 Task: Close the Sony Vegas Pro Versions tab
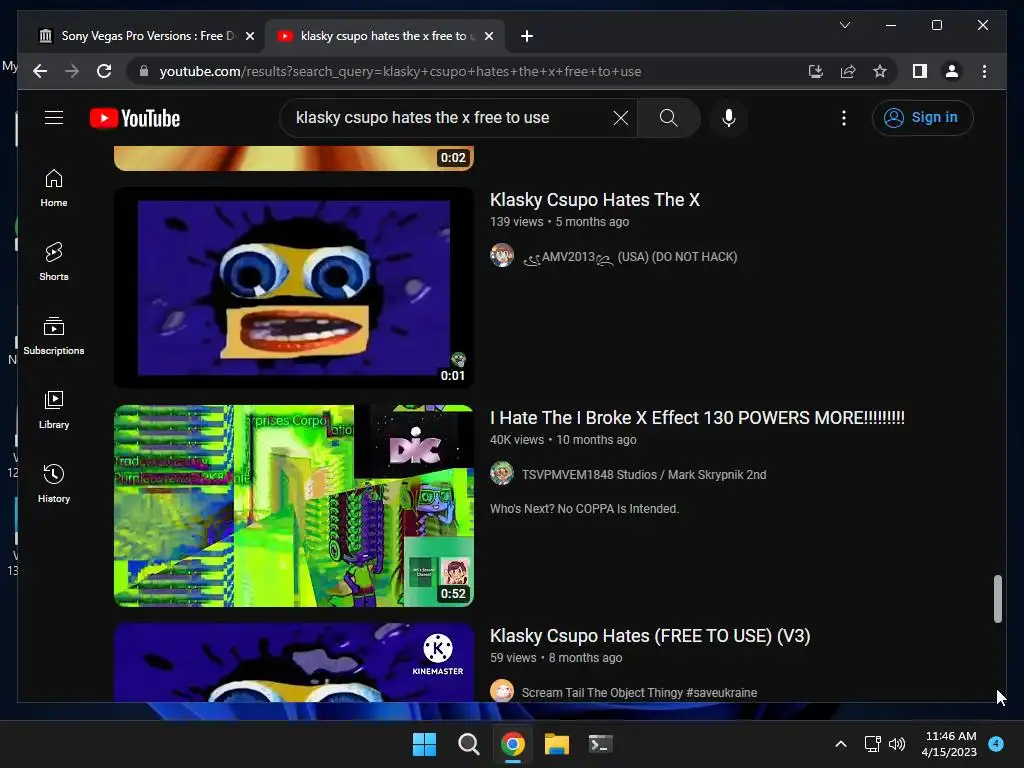(x=249, y=36)
